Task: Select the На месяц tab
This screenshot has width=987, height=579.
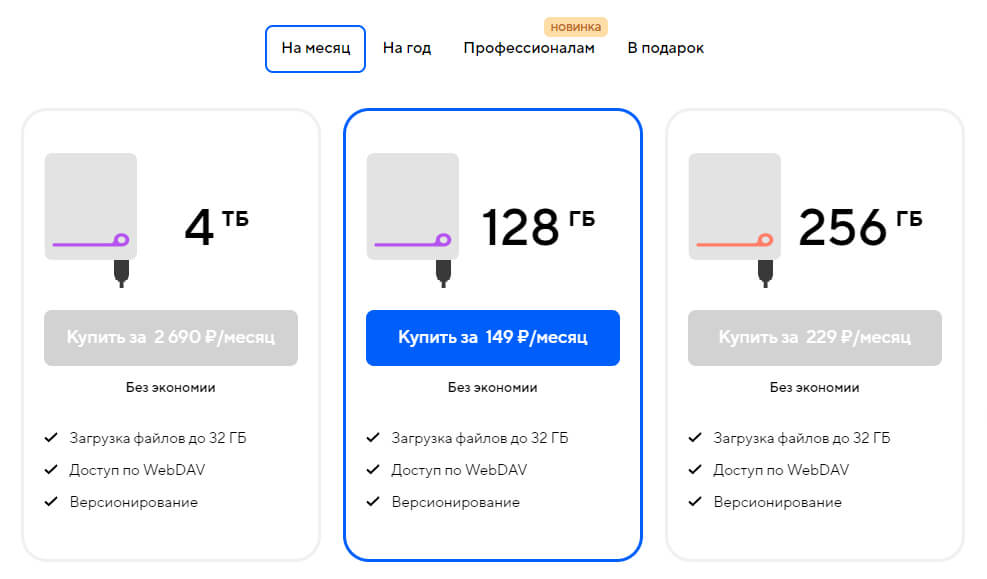Action: (315, 48)
